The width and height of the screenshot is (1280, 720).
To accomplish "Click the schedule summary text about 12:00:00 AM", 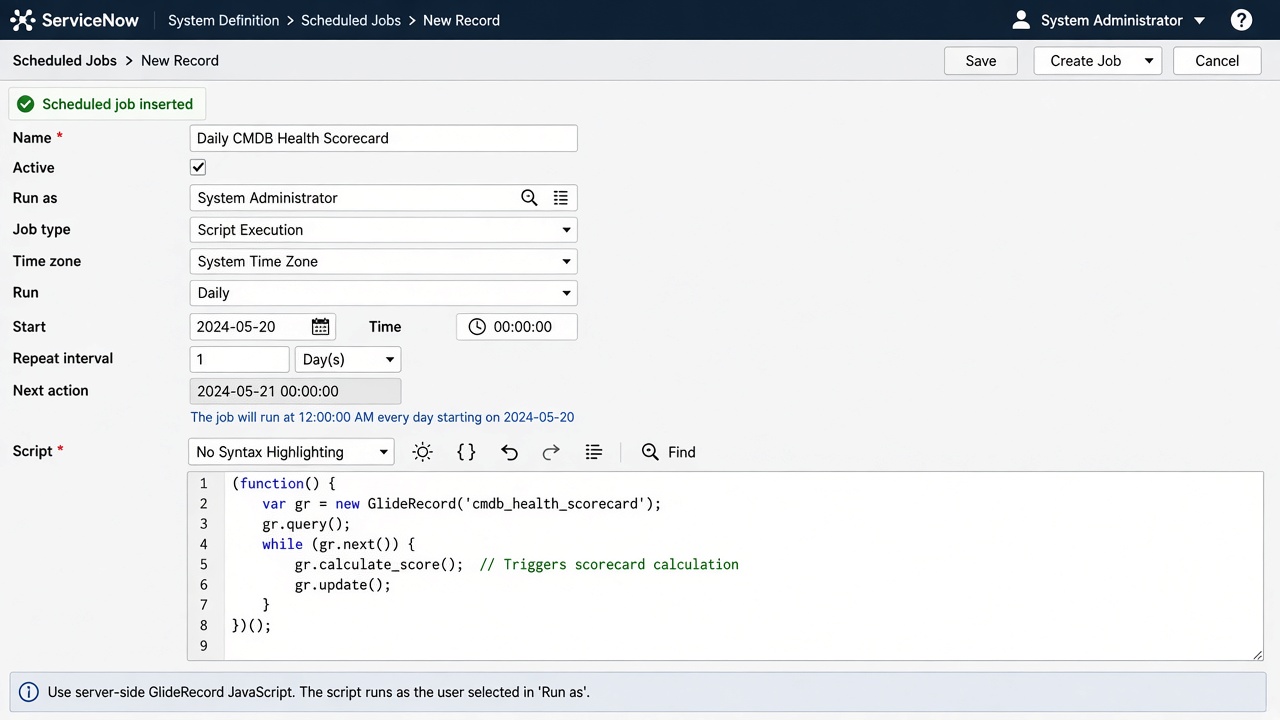I will pos(382,417).
